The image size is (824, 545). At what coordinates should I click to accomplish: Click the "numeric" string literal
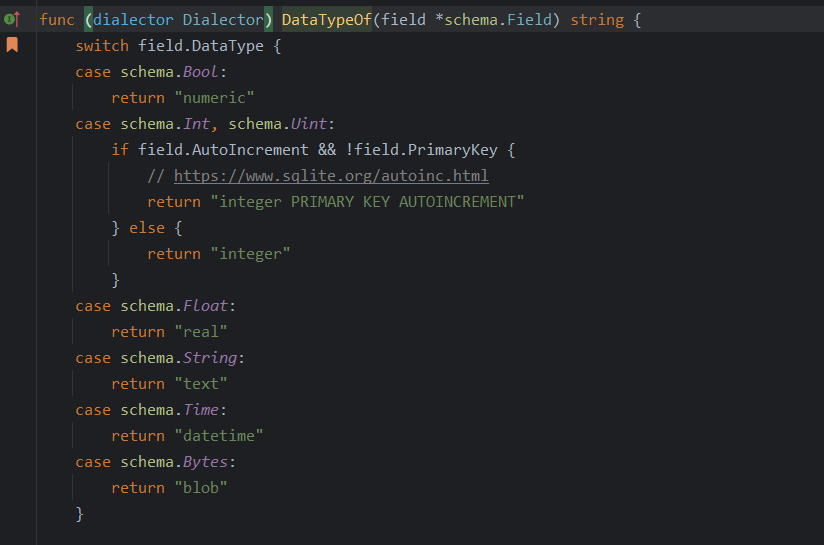coord(215,98)
